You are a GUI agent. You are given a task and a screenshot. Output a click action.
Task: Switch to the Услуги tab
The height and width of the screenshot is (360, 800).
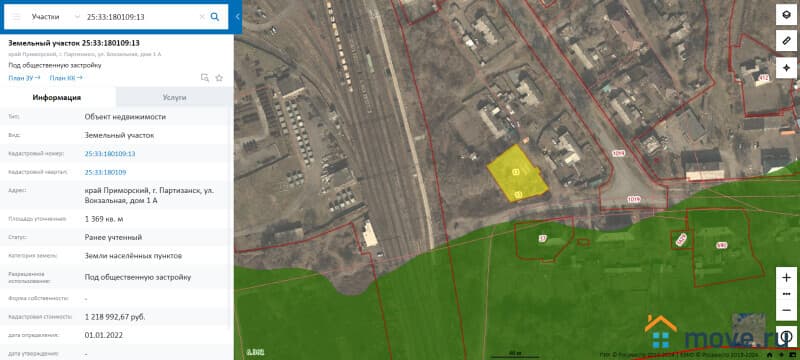tap(174, 97)
